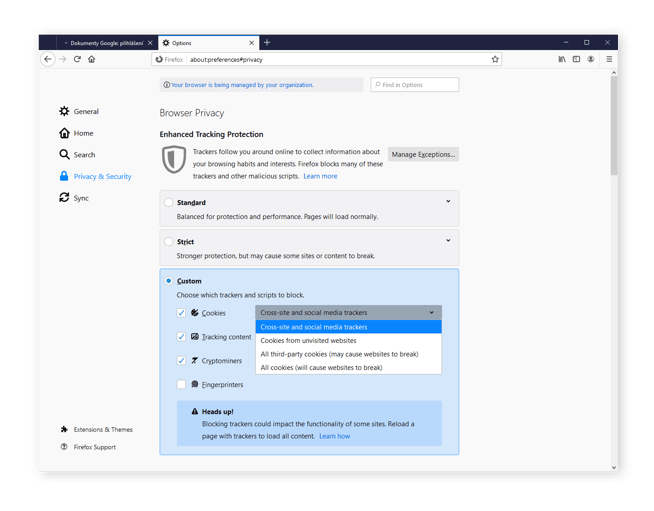Click the vertical scrollbar thumb
Screen dimensions: 654x511
coord(614,125)
